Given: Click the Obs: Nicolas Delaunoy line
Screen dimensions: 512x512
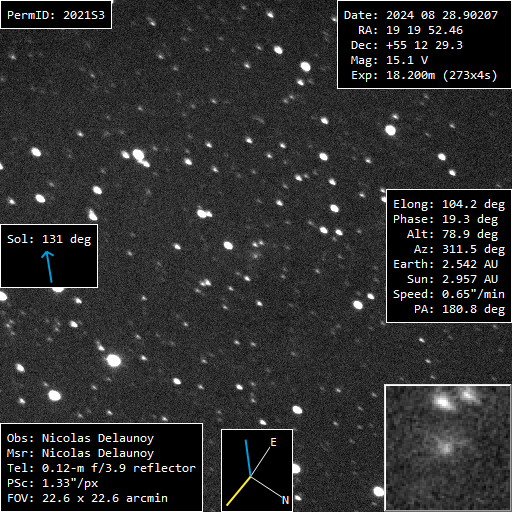Looking at the screenshot, I should [x=80, y=438].
